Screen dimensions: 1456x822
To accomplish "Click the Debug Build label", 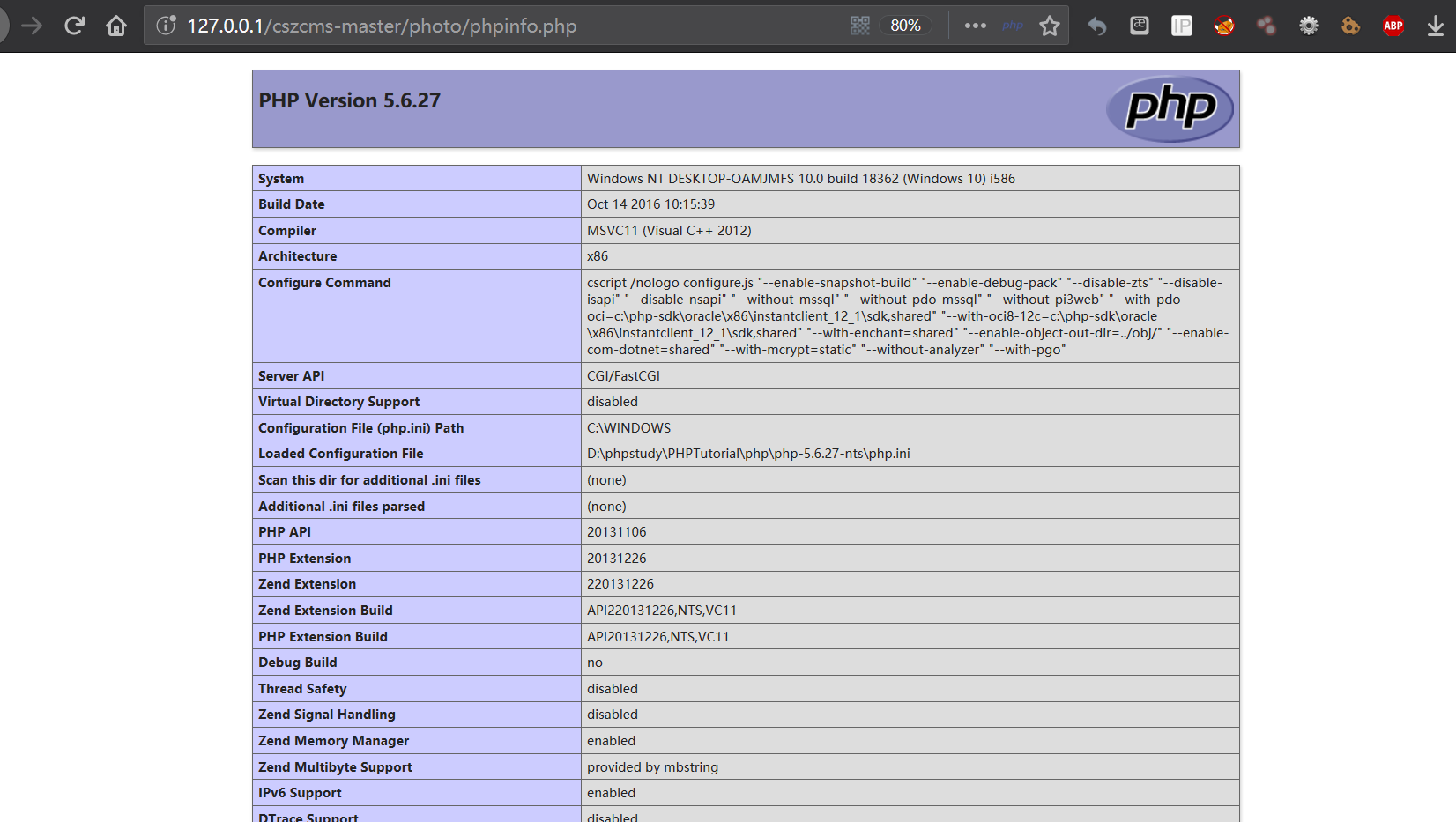I will [x=298, y=663].
